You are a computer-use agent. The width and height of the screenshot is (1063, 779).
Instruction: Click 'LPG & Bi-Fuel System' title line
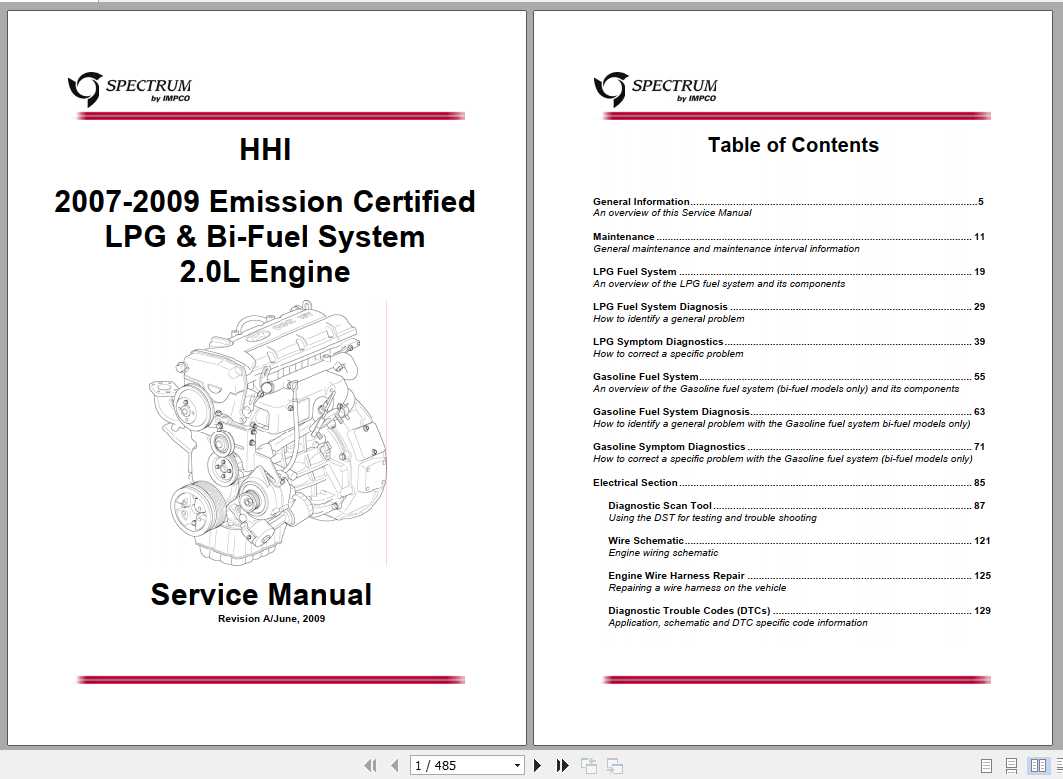pos(265,237)
